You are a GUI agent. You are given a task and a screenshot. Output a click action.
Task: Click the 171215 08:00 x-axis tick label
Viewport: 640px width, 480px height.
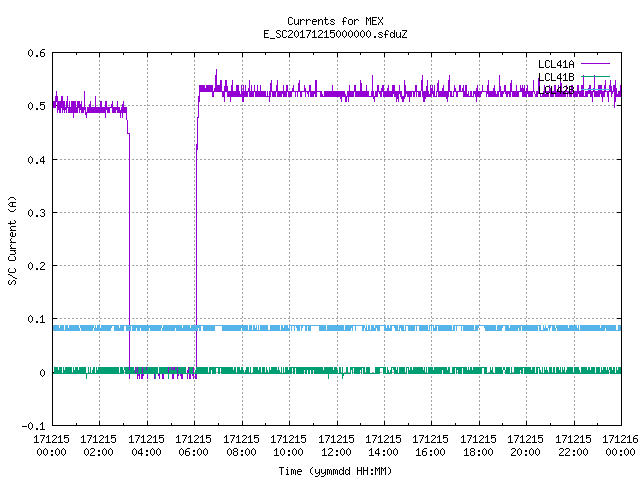click(x=241, y=445)
